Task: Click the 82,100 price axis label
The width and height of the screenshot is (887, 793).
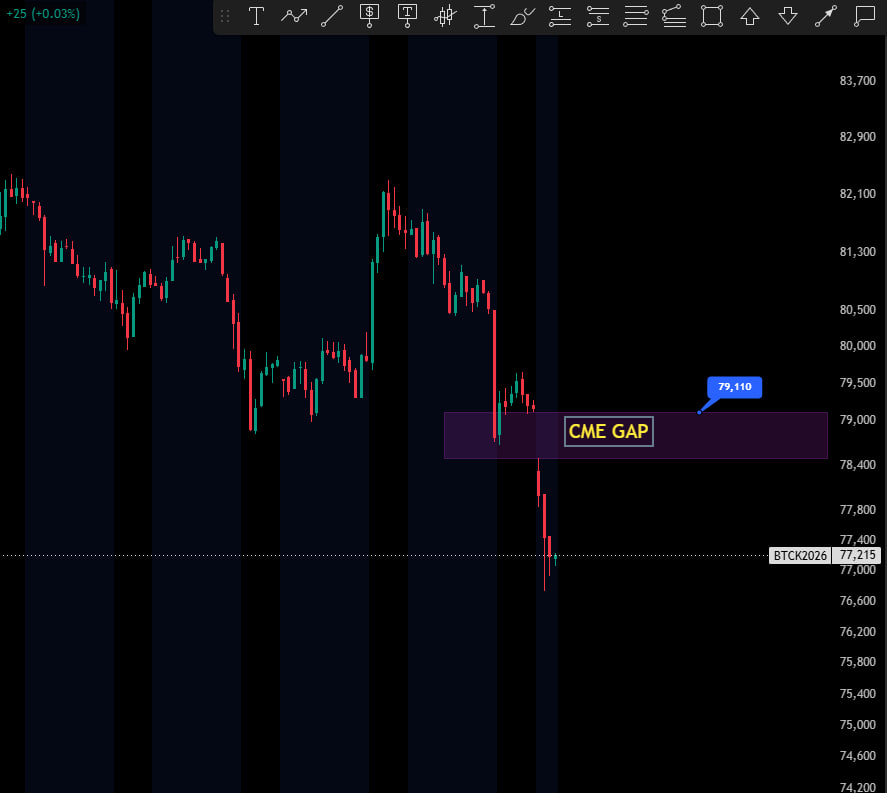Action: 857,194
